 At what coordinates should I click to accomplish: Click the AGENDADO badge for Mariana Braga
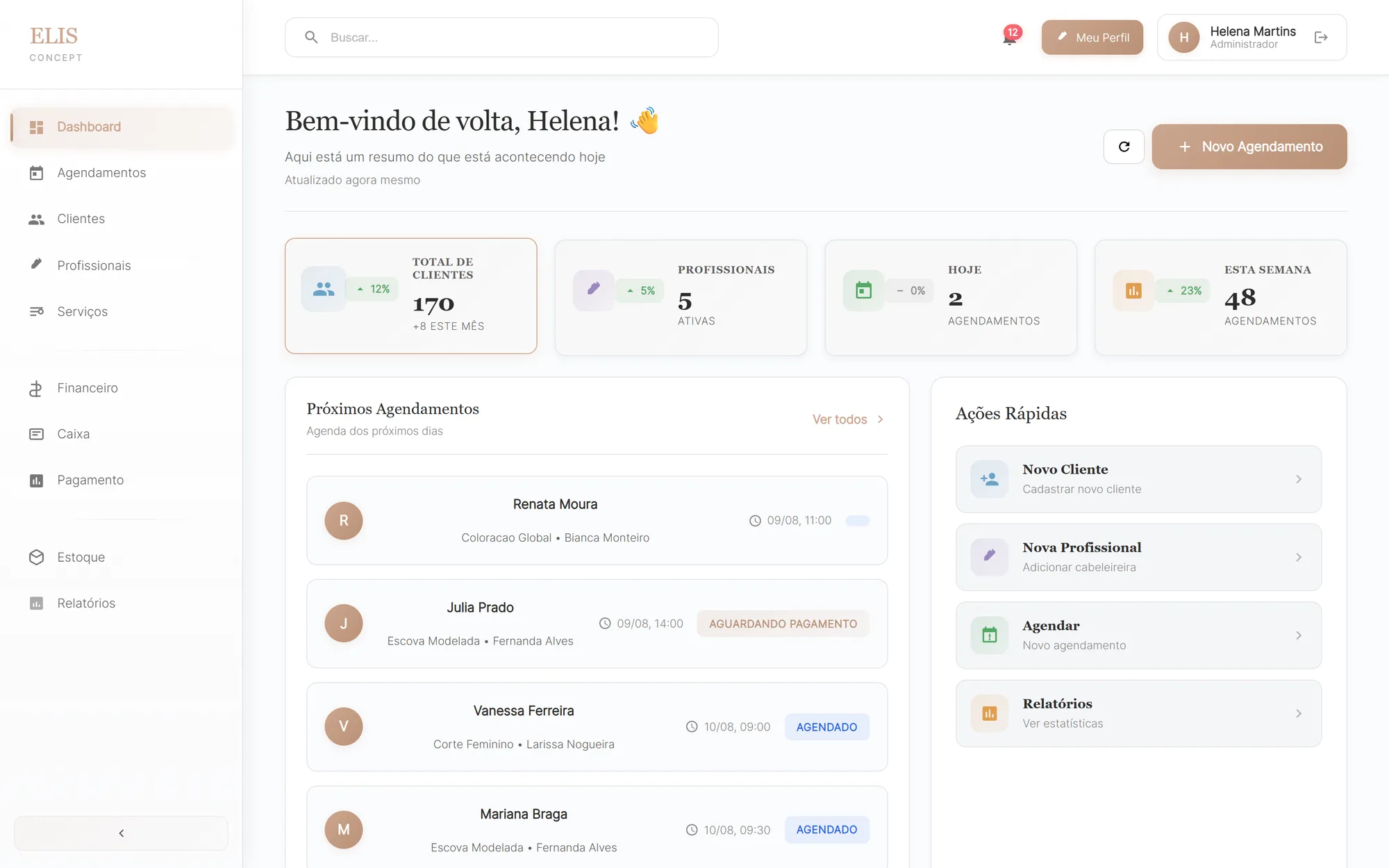(x=826, y=830)
